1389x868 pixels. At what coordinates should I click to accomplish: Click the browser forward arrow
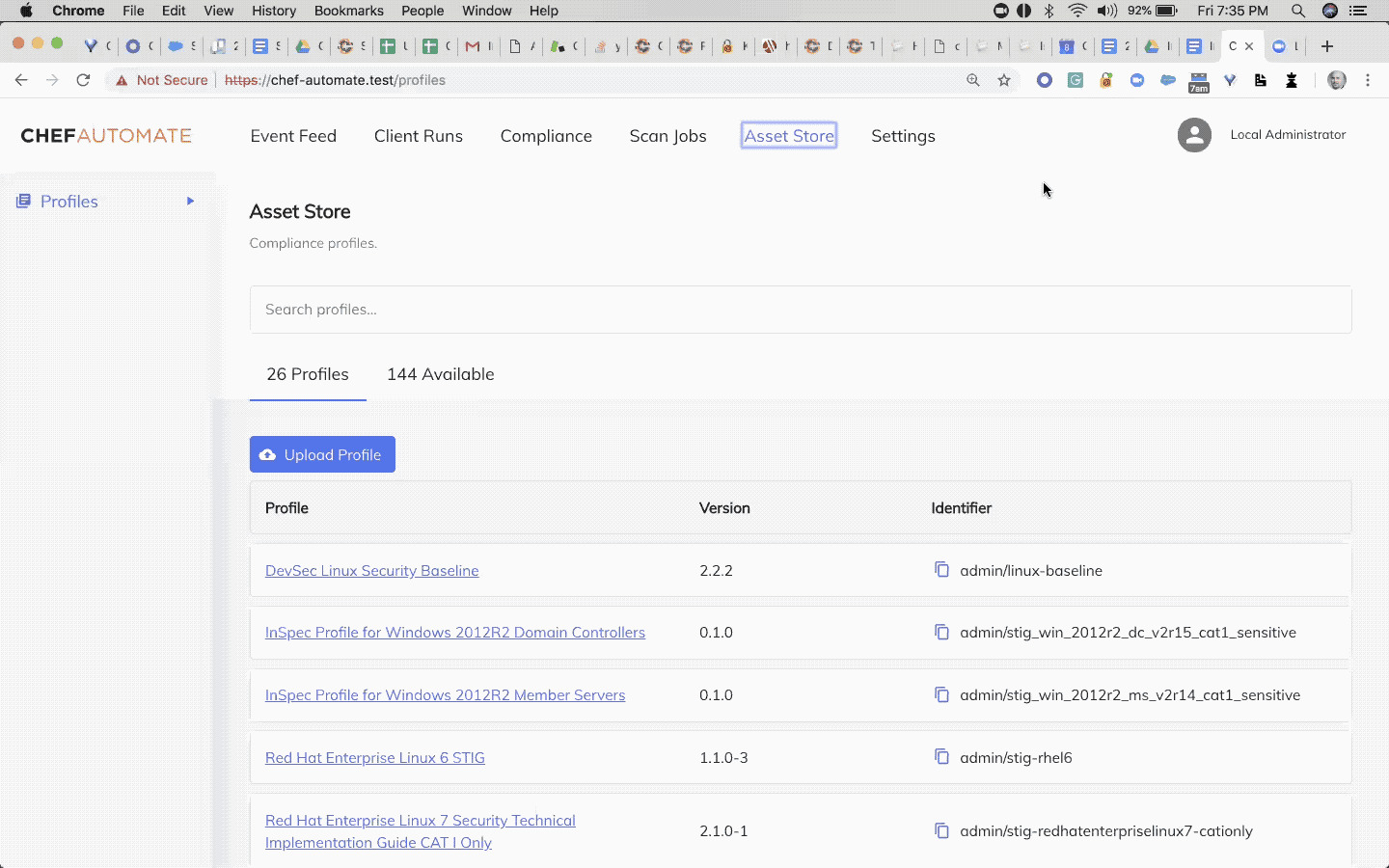(x=52, y=80)
